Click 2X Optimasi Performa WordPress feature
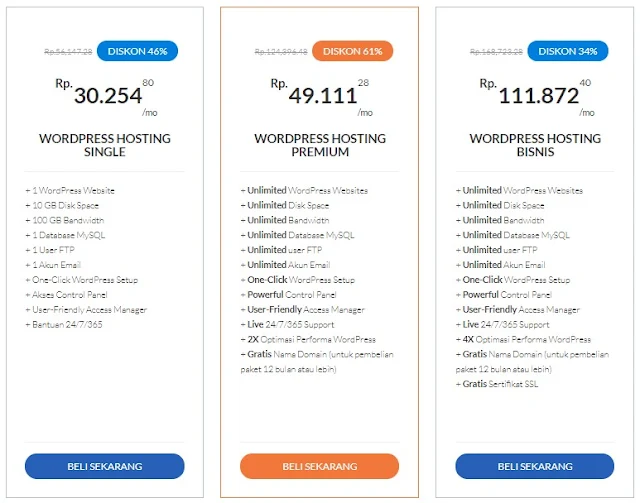Image resolution: width=640 pixels, height=503 pixels. click(x=308, y=339)
